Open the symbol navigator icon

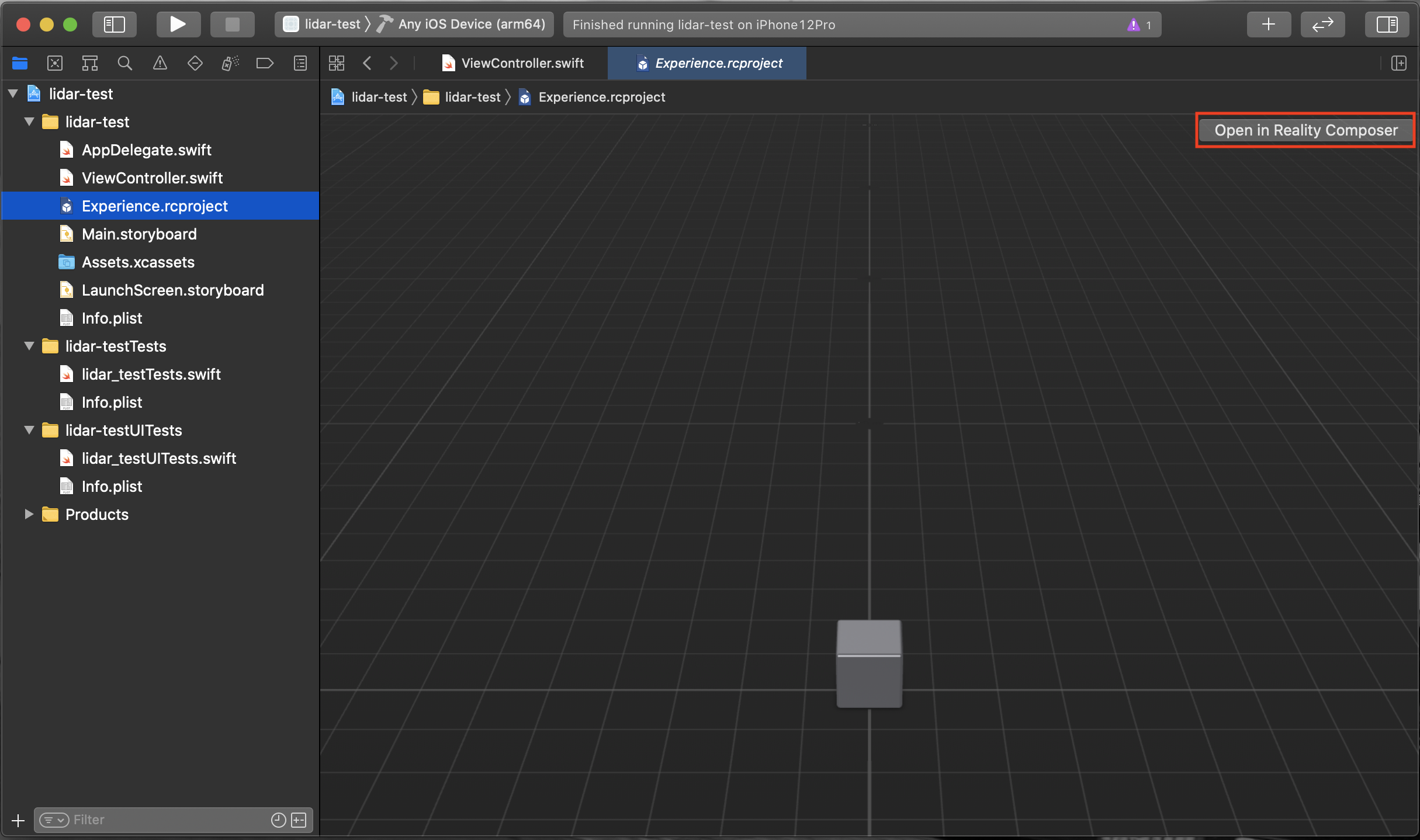pyautogui.click(x=89, y=63)
